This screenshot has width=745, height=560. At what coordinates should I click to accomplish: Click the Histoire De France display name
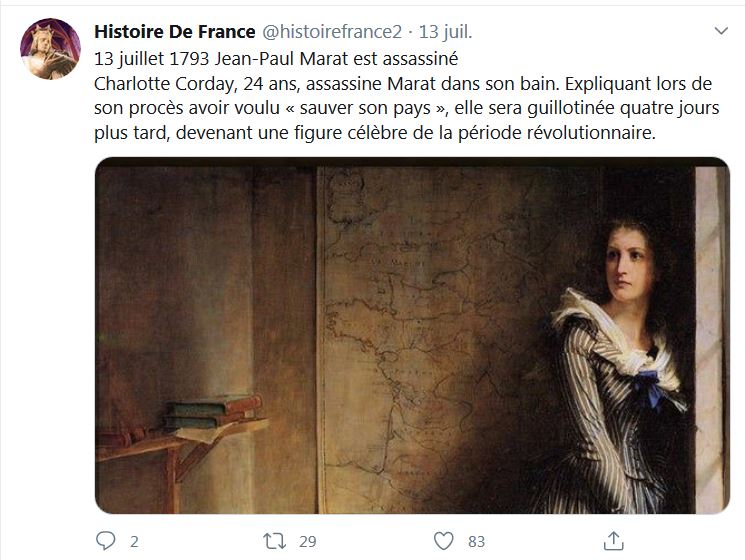click(175, 32)
